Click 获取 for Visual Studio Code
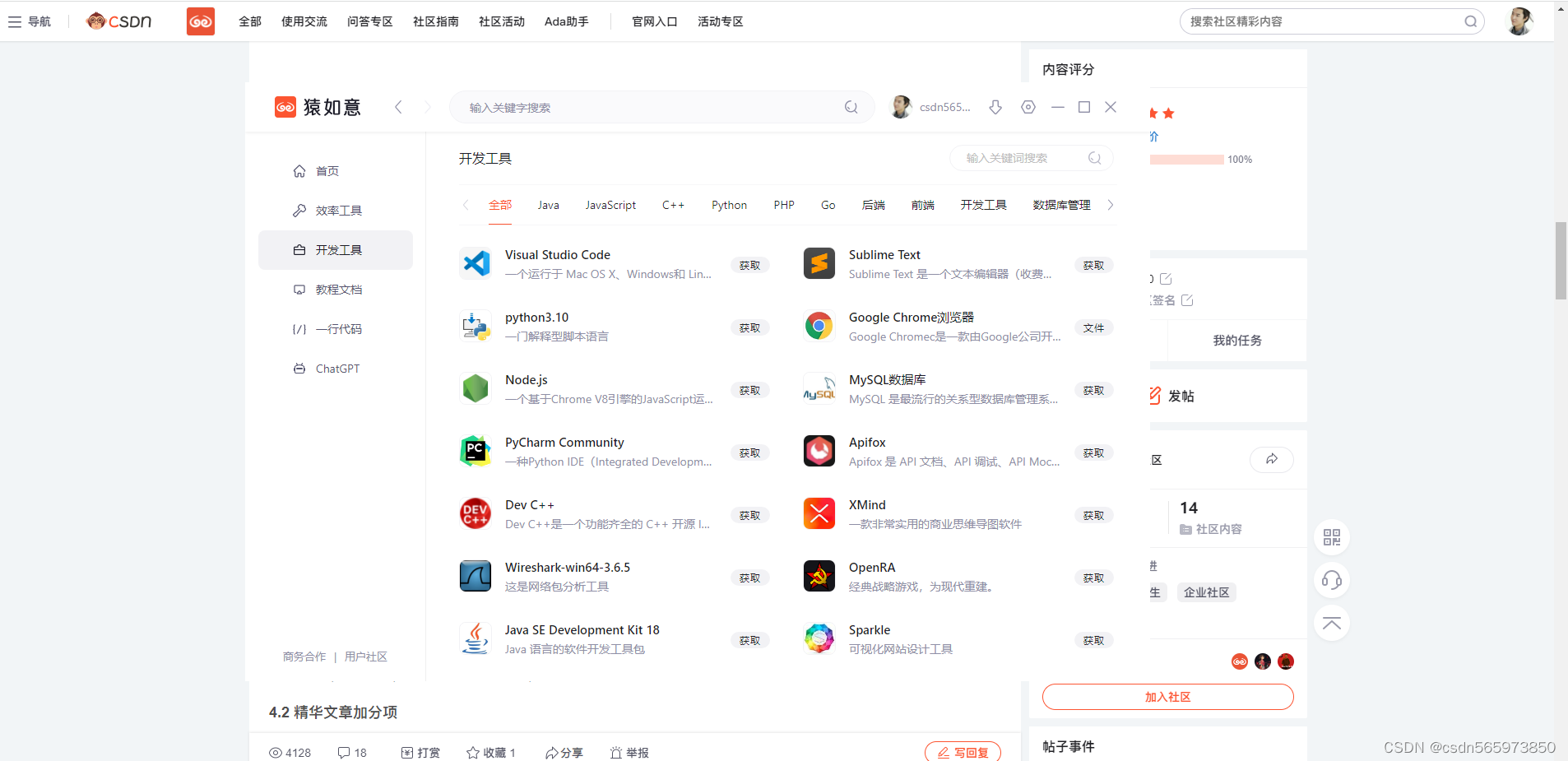 (x=749, y=265)
